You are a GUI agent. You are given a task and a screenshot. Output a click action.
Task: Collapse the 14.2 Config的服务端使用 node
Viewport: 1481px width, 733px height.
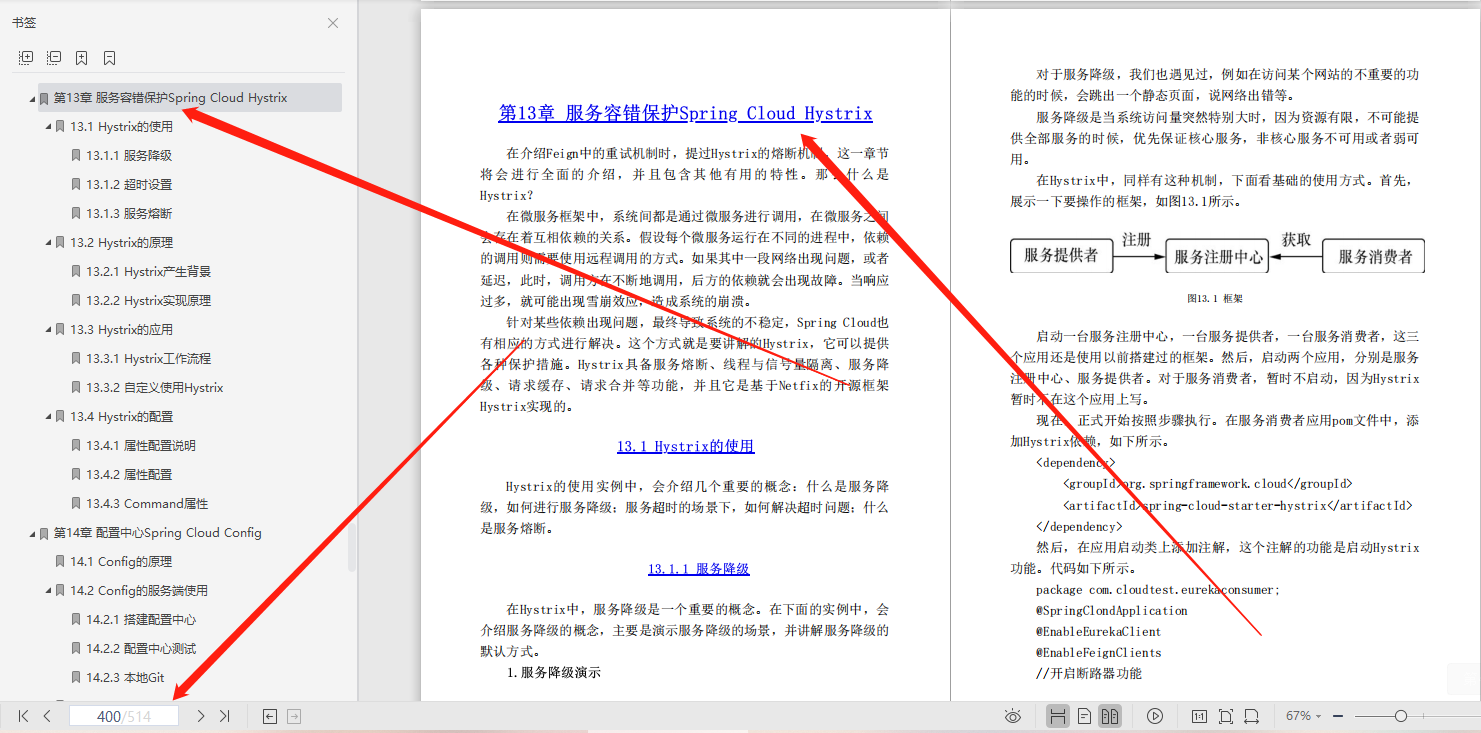point(48,591)
